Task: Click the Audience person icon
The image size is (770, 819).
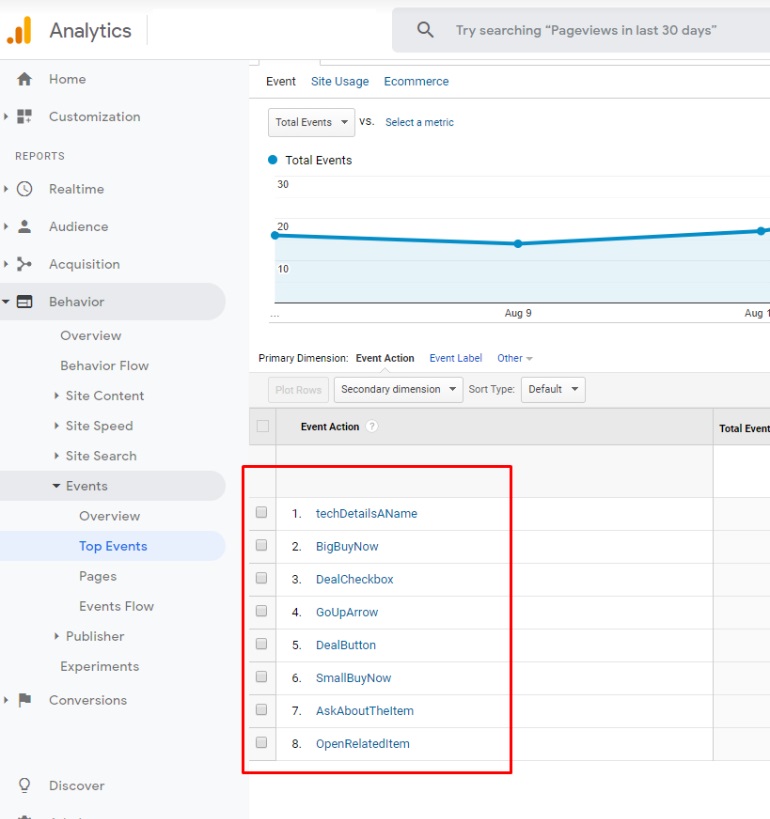Action: [25, 227]
